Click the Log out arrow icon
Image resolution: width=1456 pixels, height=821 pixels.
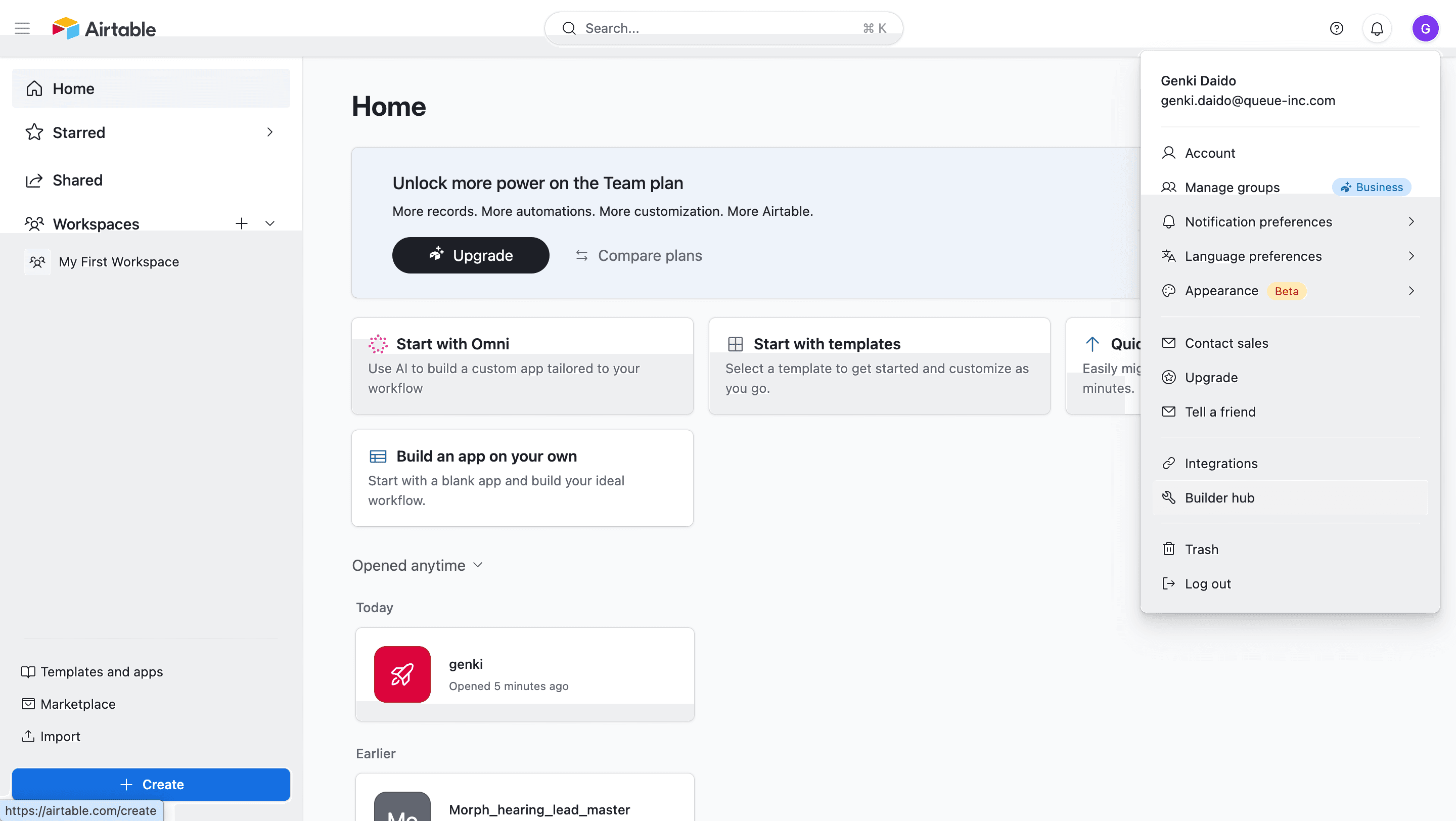(1168, 583)
